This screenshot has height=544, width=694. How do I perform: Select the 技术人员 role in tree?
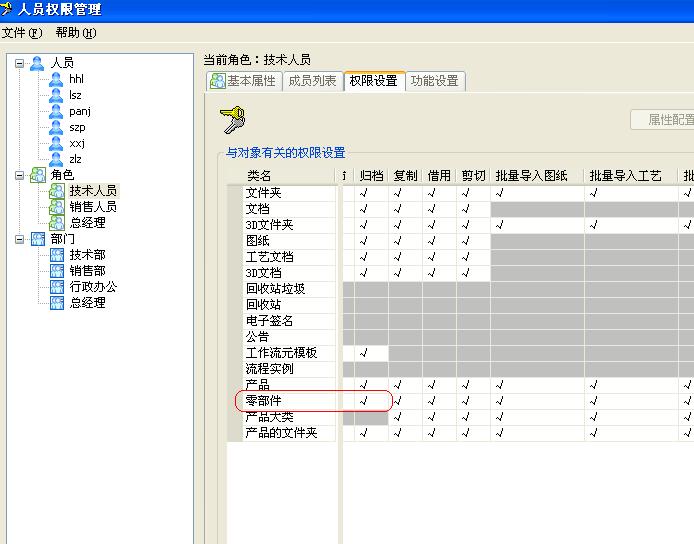coord(92,191)
